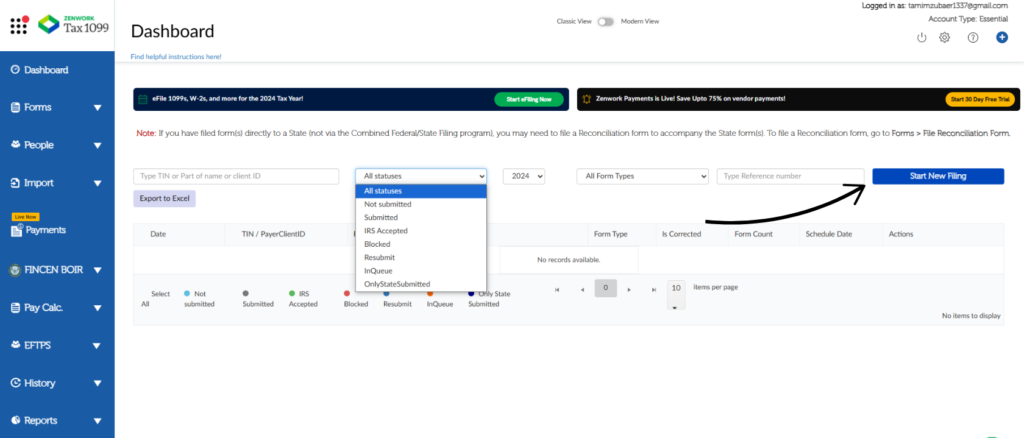Viewport: 1024px width, 438px height.
Task: Click the Start New Filing button
Action: click(x=937, y=176)
